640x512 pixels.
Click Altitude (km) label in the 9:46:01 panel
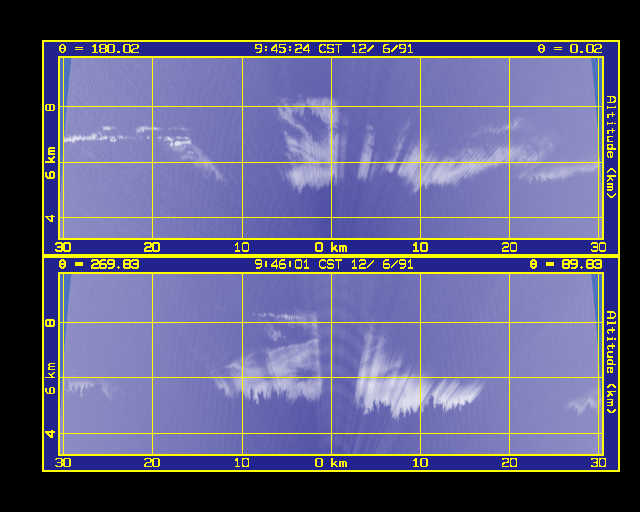tap(611, 362)
